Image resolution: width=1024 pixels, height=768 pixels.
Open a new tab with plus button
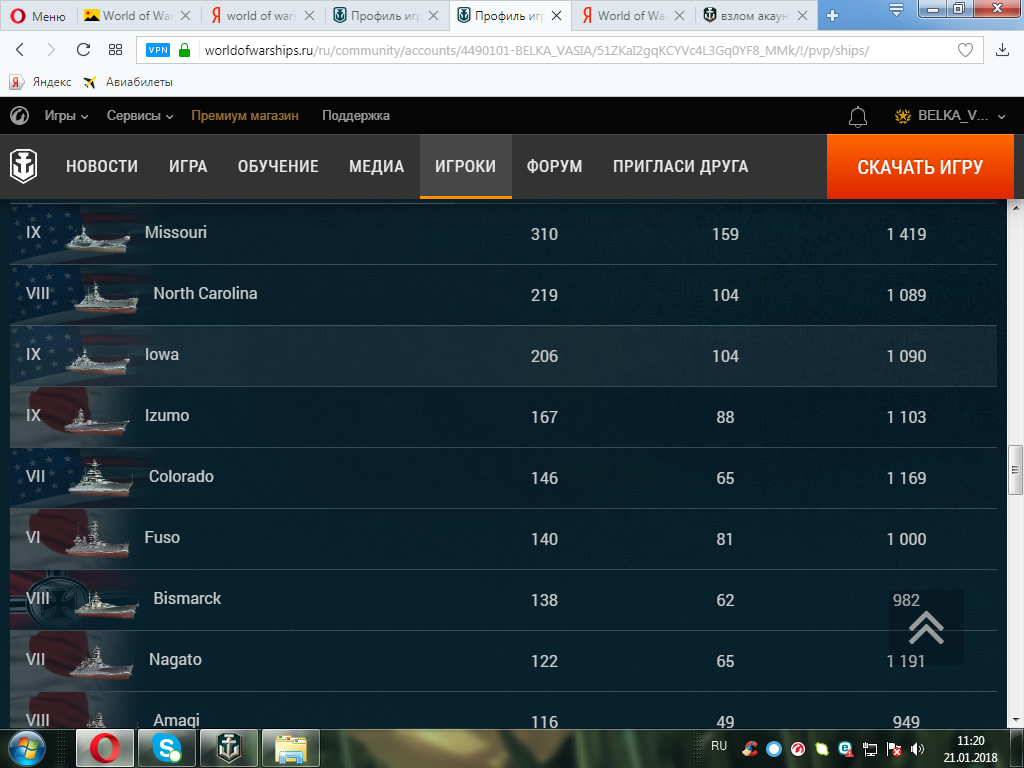[832, 16]
